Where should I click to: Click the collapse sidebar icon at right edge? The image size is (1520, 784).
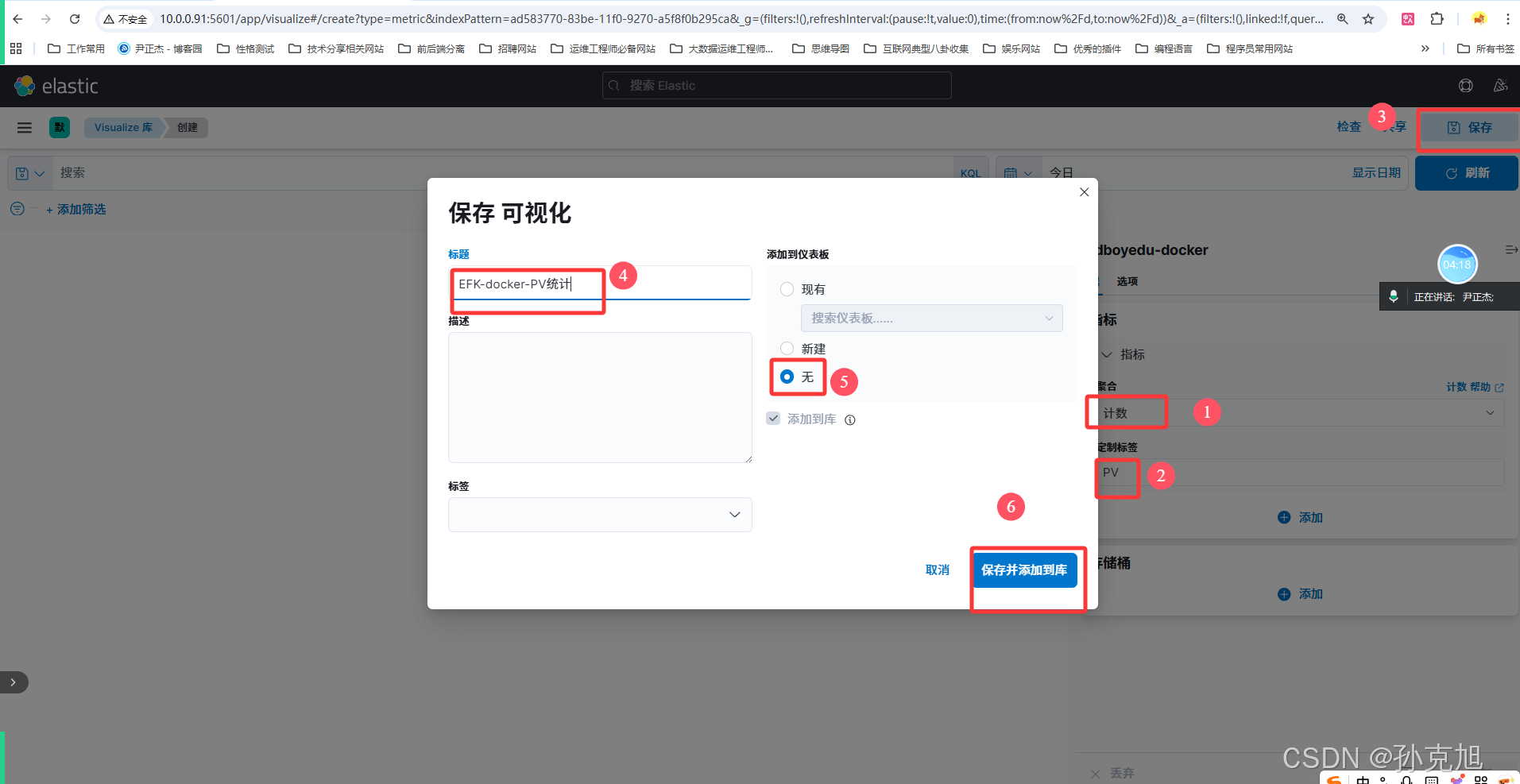(x=1511, y=249)
